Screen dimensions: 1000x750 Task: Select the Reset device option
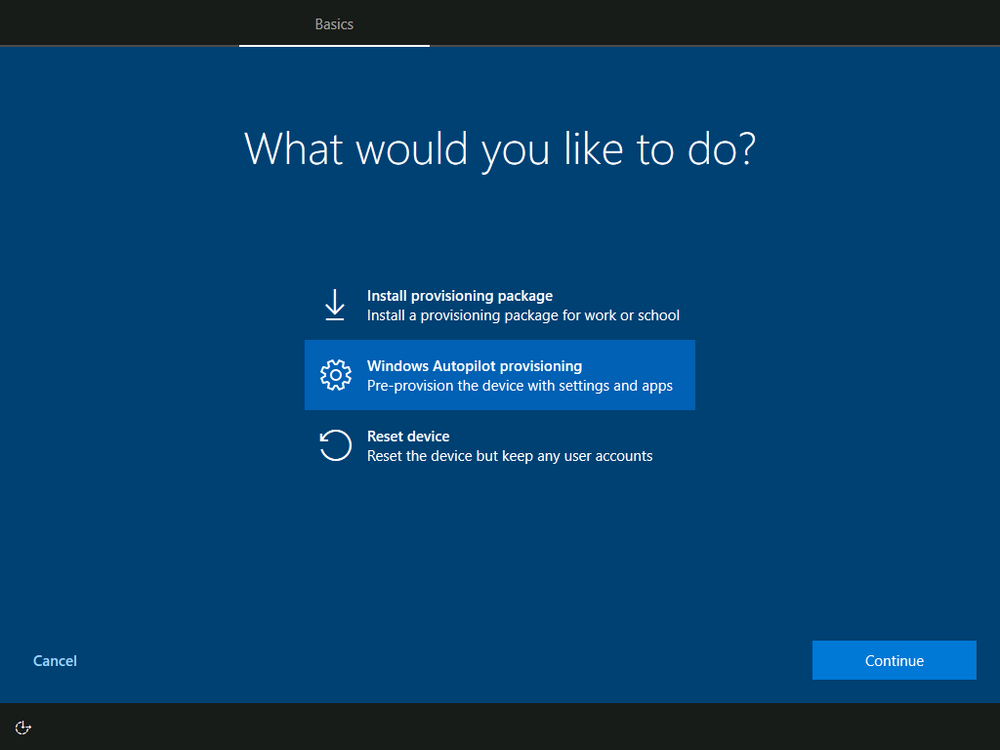coord(500,445)
